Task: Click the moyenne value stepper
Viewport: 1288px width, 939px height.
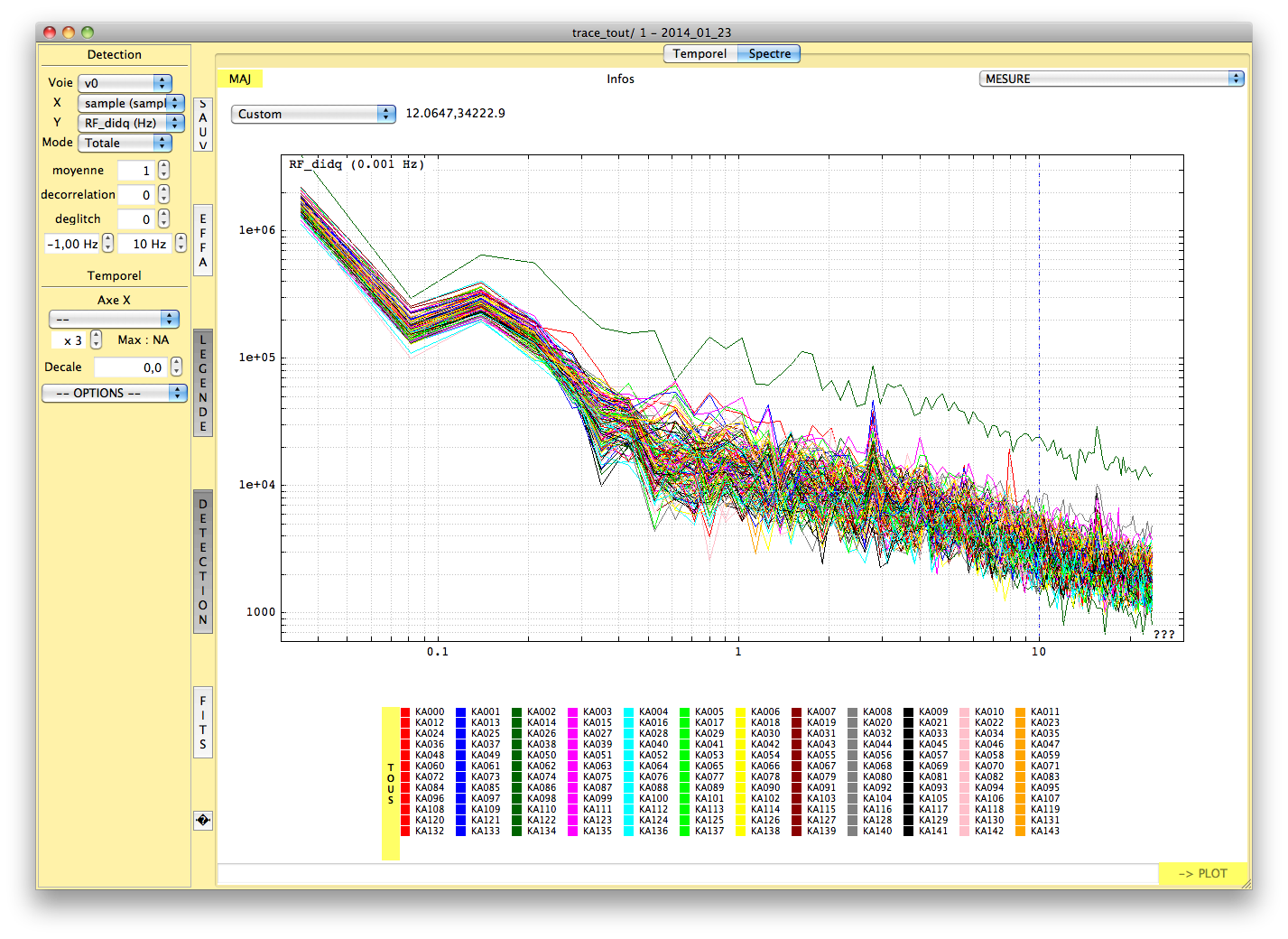Action: 163,171
